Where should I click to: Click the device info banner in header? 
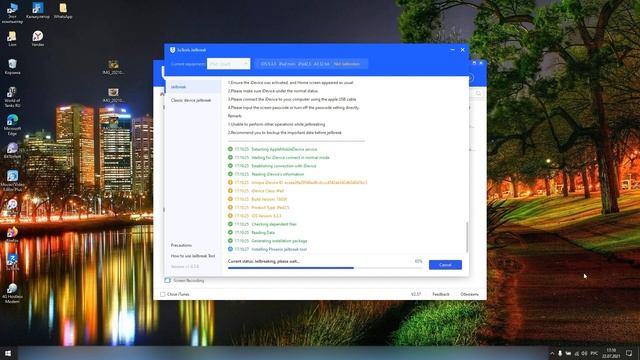pos(311,64)
